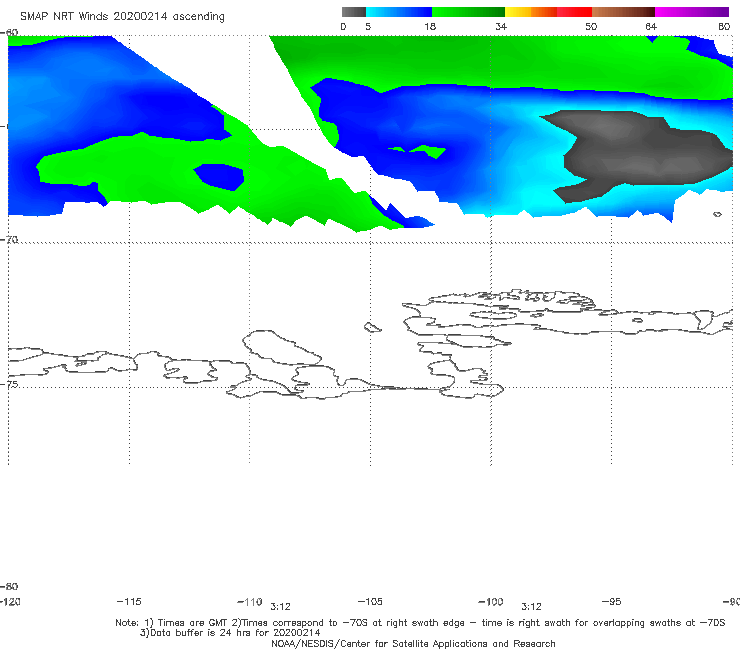Pick the yellow-orange segment of the color bar
Image resolution: width=740 pixels, height=650 pixels.
531,12
